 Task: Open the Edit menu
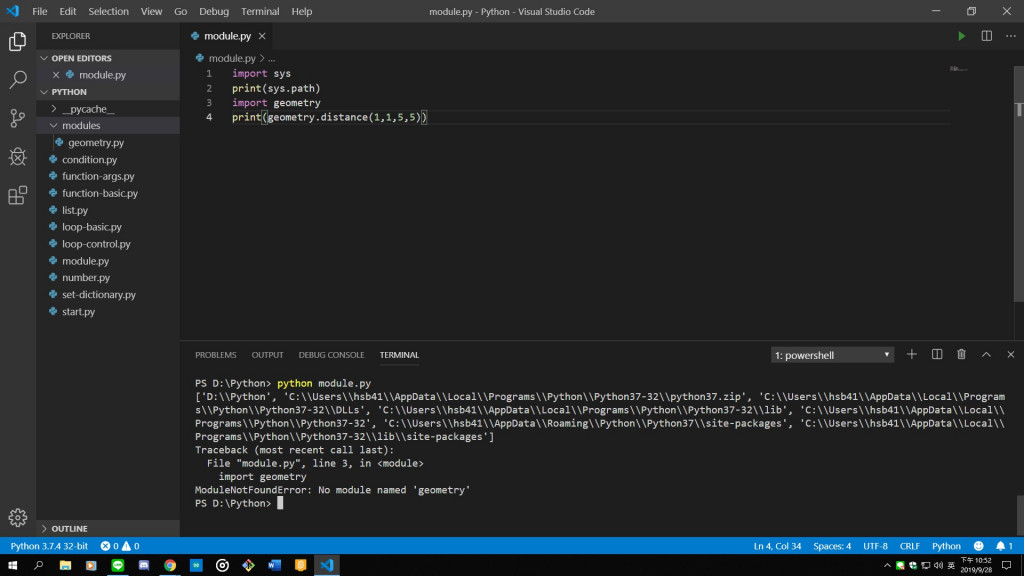click(x=67, y=11)
